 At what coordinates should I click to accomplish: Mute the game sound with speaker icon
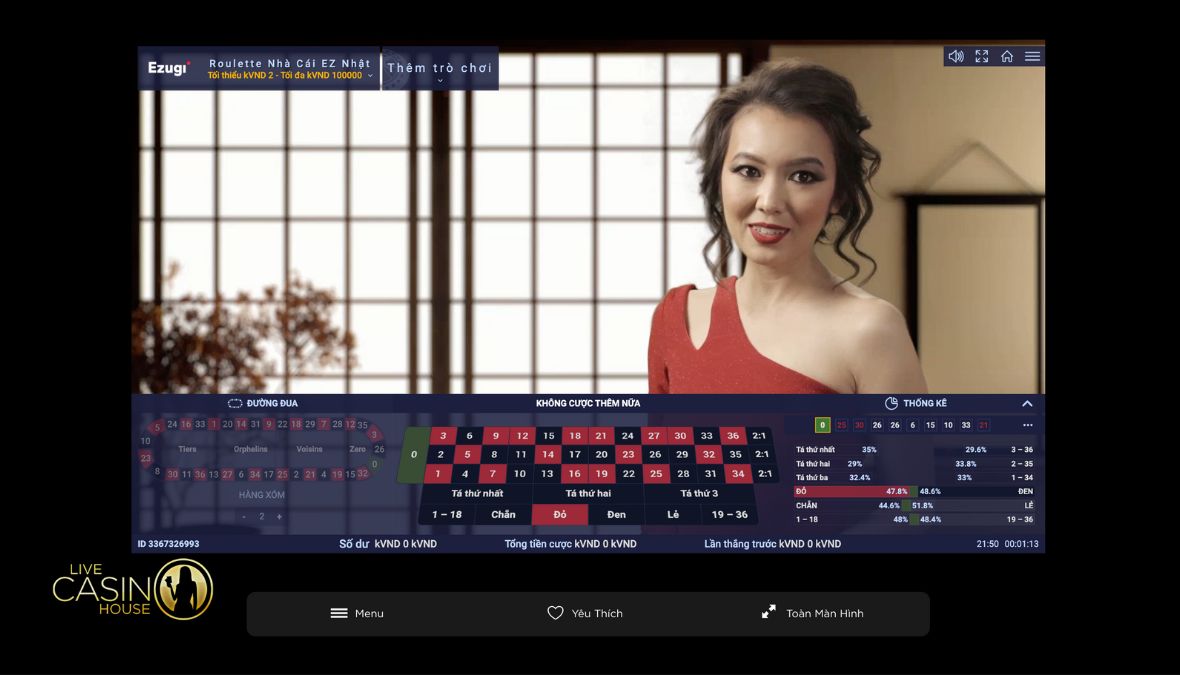pos(956,57)
